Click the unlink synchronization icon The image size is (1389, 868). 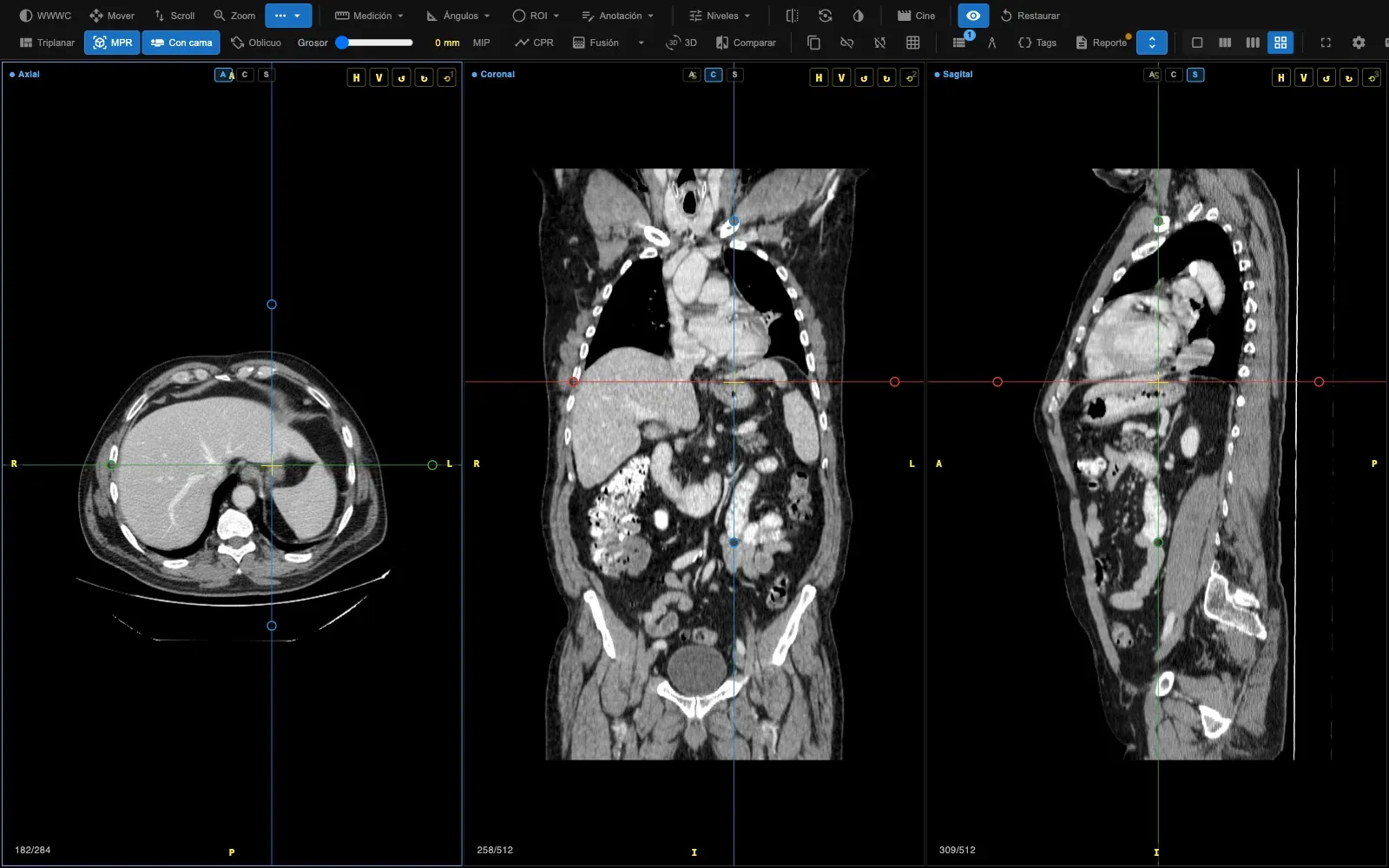[x=846, y=43]
